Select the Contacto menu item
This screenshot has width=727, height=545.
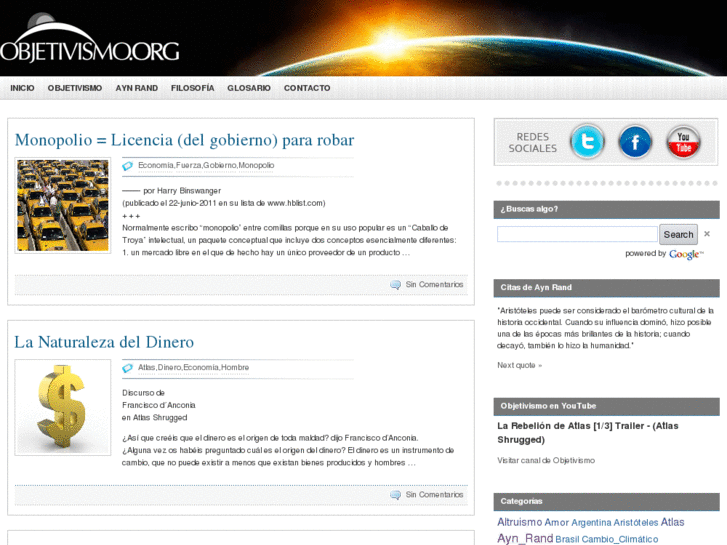[x=307, y=88]
